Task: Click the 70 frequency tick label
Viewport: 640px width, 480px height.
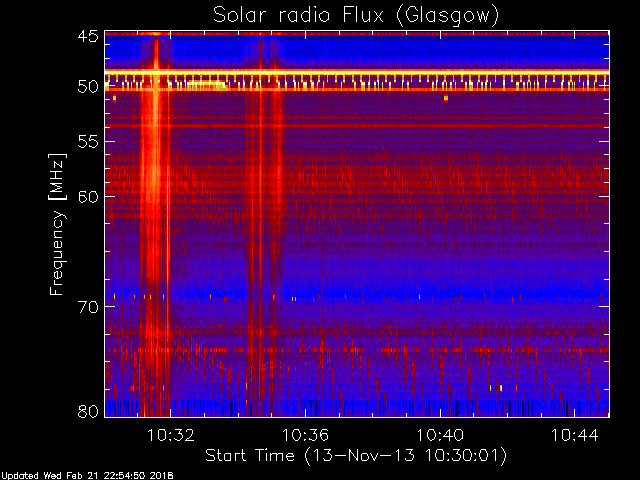Action: point(88,307)
